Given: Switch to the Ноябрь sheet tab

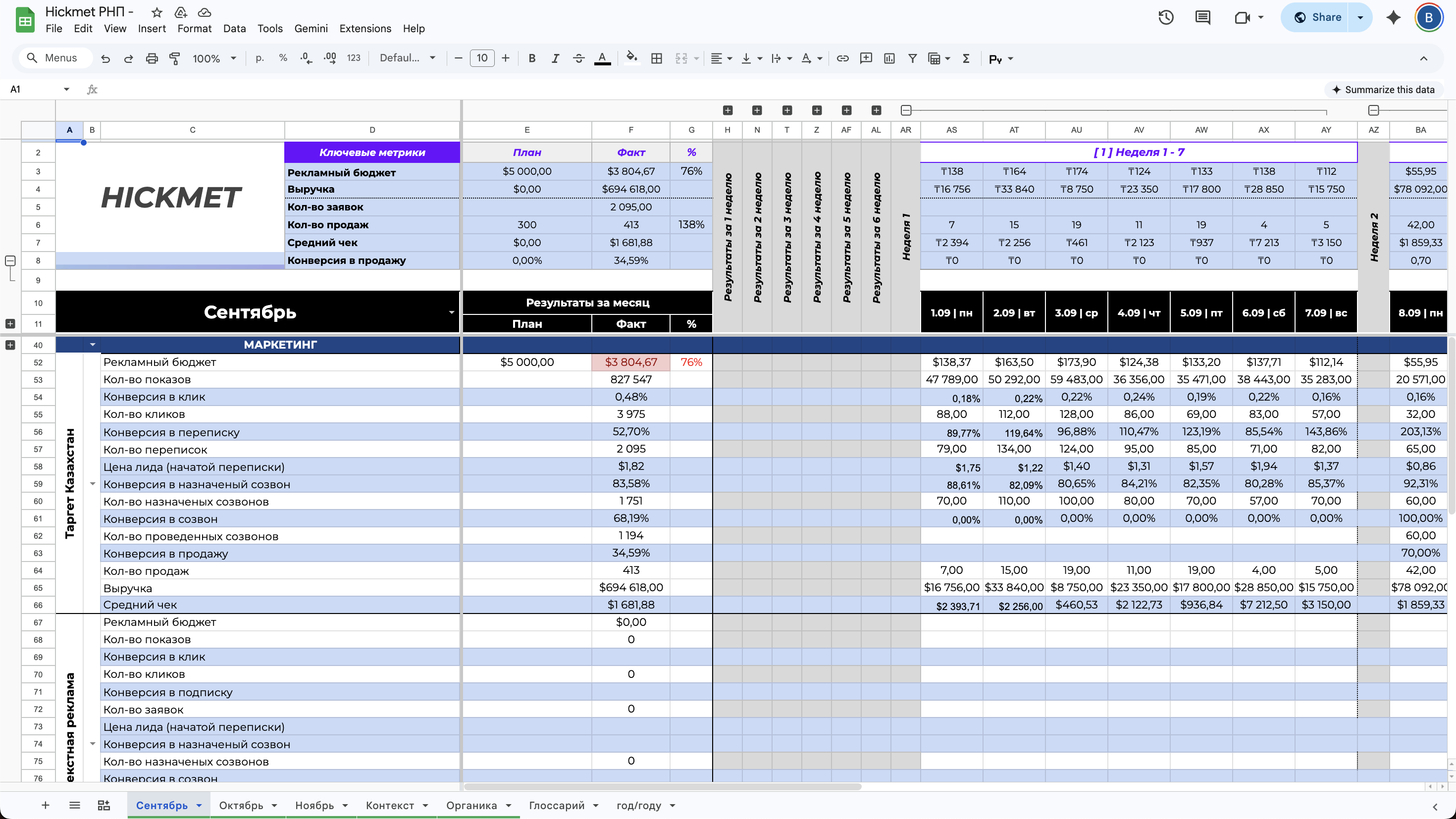Looking at the screenshot, I should click(x=314, y=806).
